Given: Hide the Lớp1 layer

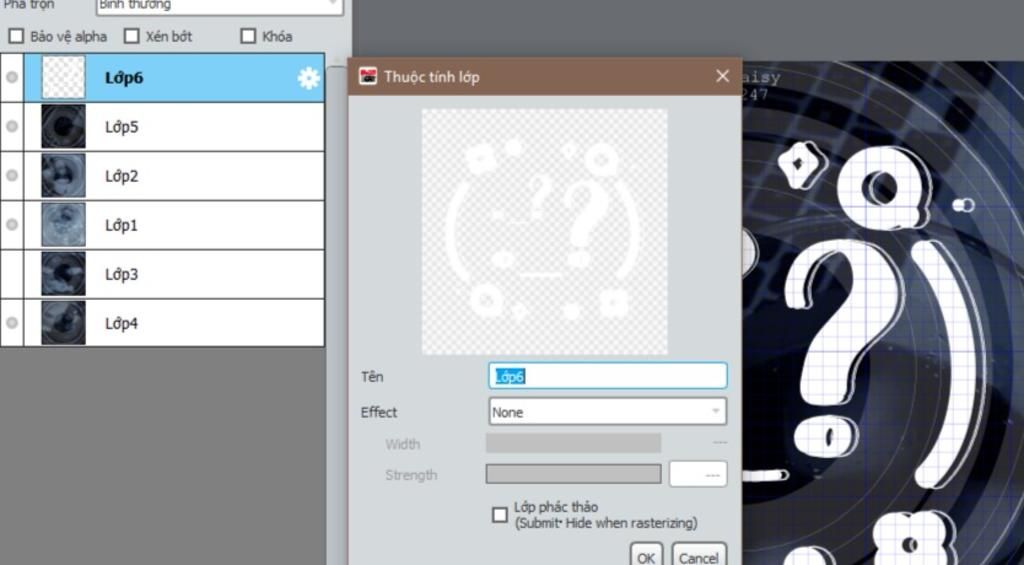Looking at the screenshot, I should pos(12,225).
